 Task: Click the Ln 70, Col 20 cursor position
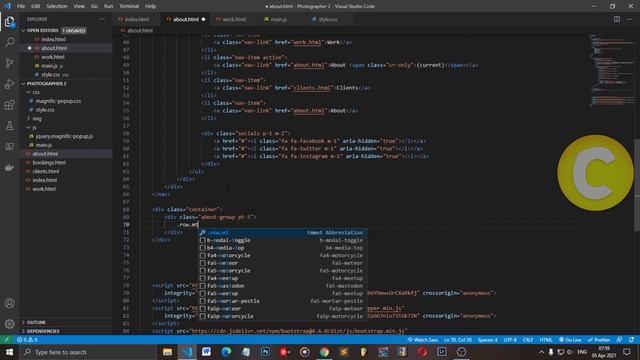(x=458, y=340)
